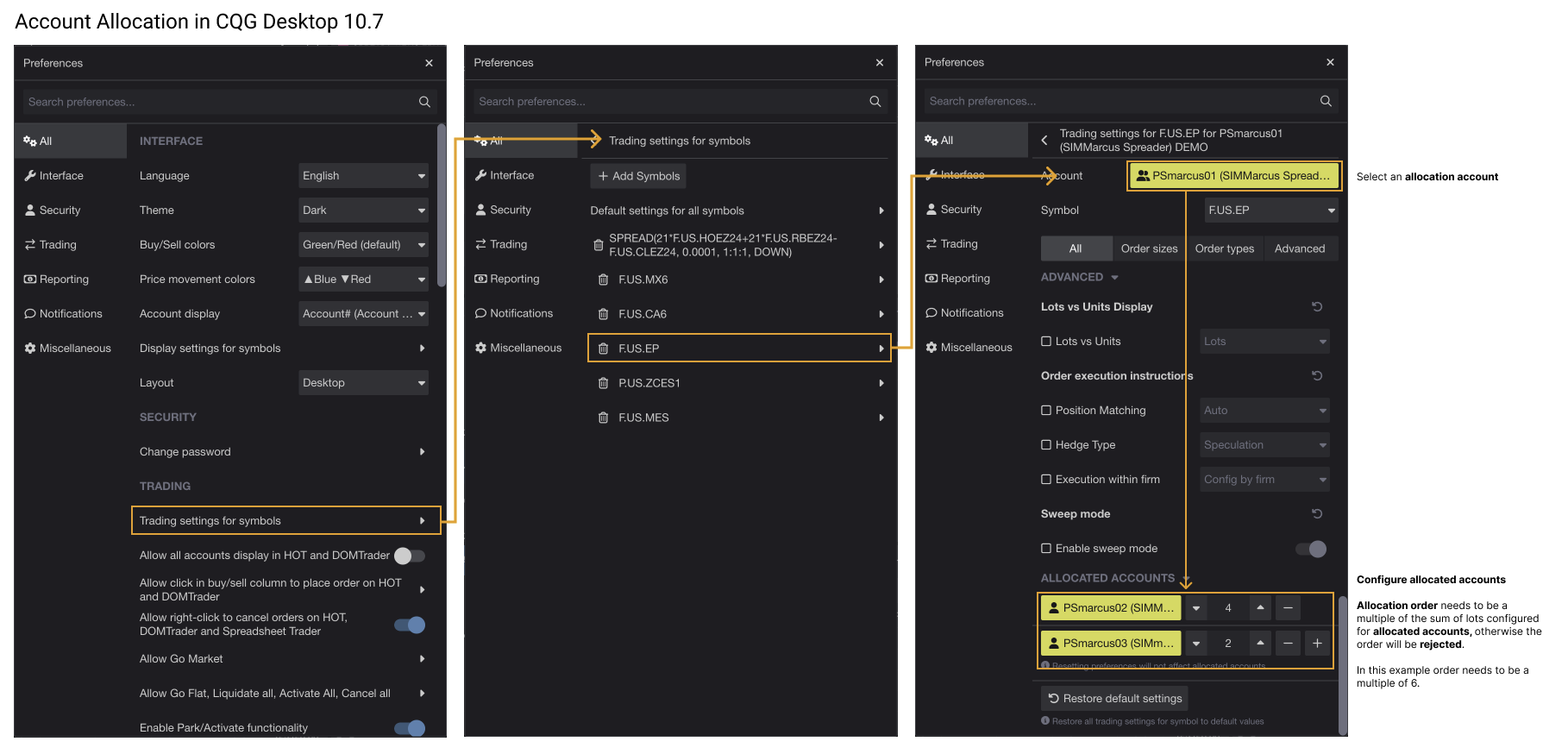
Task: Go back using the left chevron in right panel
Action: 1044,140
